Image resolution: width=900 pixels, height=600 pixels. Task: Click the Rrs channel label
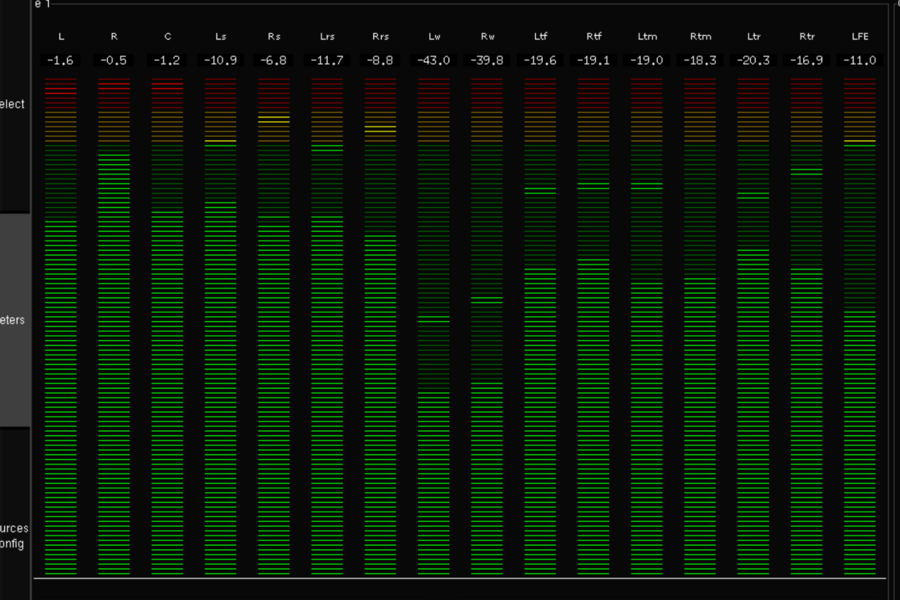pos(380,36)
